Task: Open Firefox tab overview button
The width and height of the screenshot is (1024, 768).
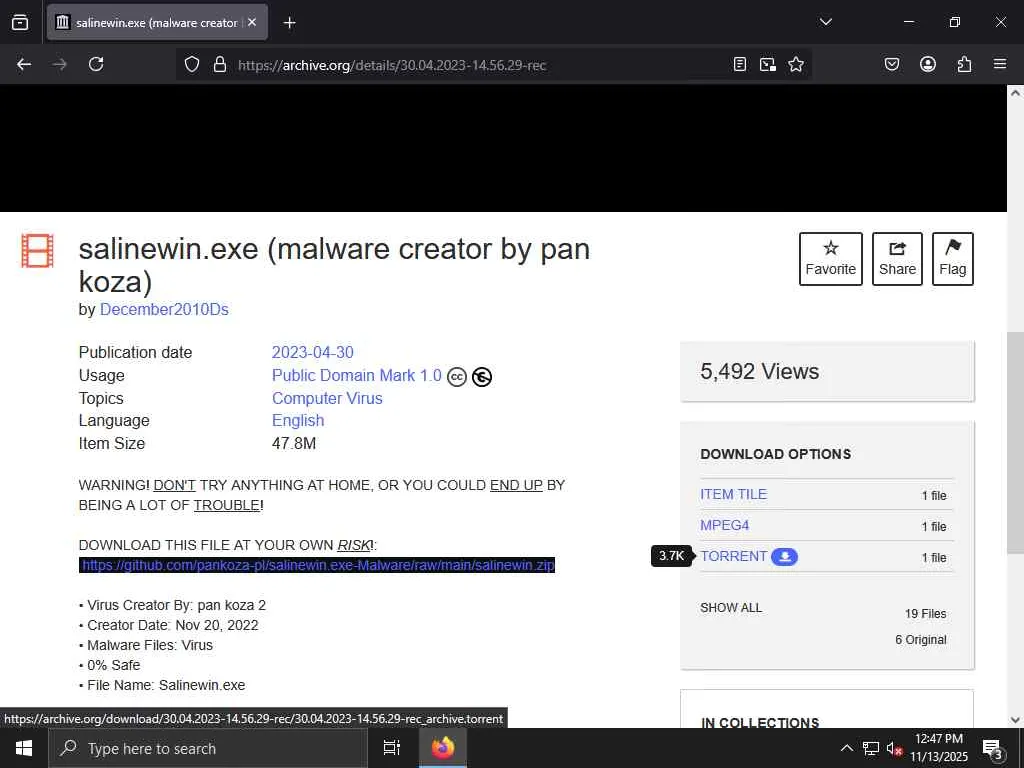Action: tap(20, 23)
